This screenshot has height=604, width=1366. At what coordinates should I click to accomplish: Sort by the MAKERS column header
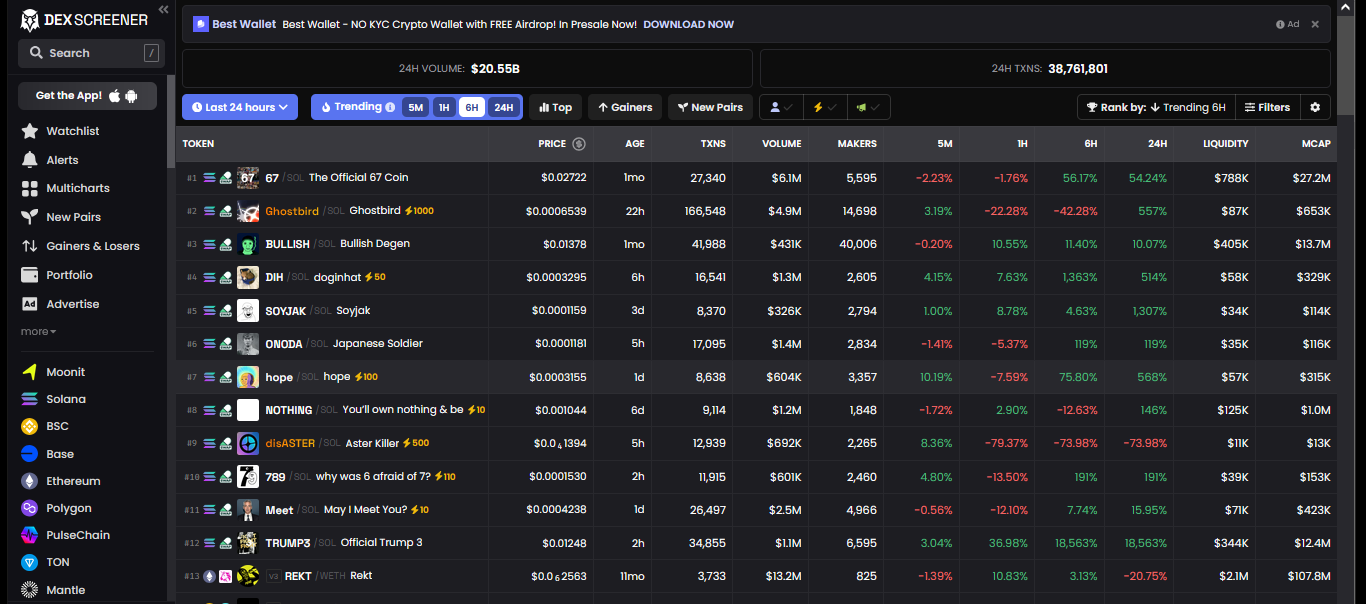857,144
